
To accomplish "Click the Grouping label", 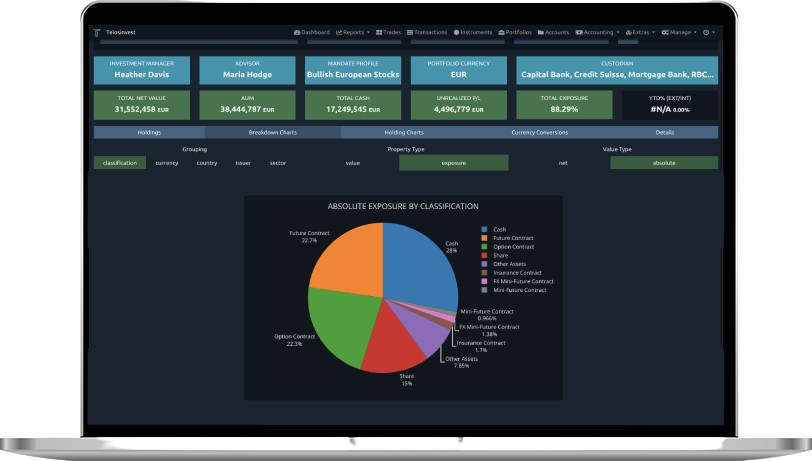I will (x=195, y=149).
